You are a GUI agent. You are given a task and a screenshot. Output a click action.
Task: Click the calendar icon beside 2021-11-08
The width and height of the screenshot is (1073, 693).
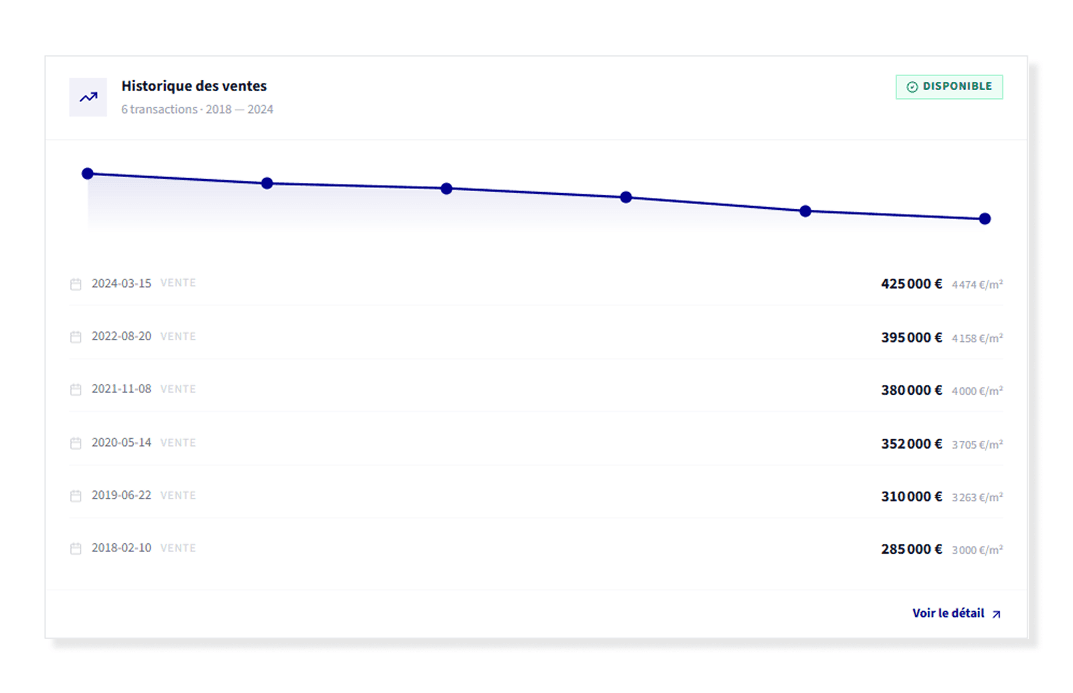pyautogui.click(x=76, y=390)
